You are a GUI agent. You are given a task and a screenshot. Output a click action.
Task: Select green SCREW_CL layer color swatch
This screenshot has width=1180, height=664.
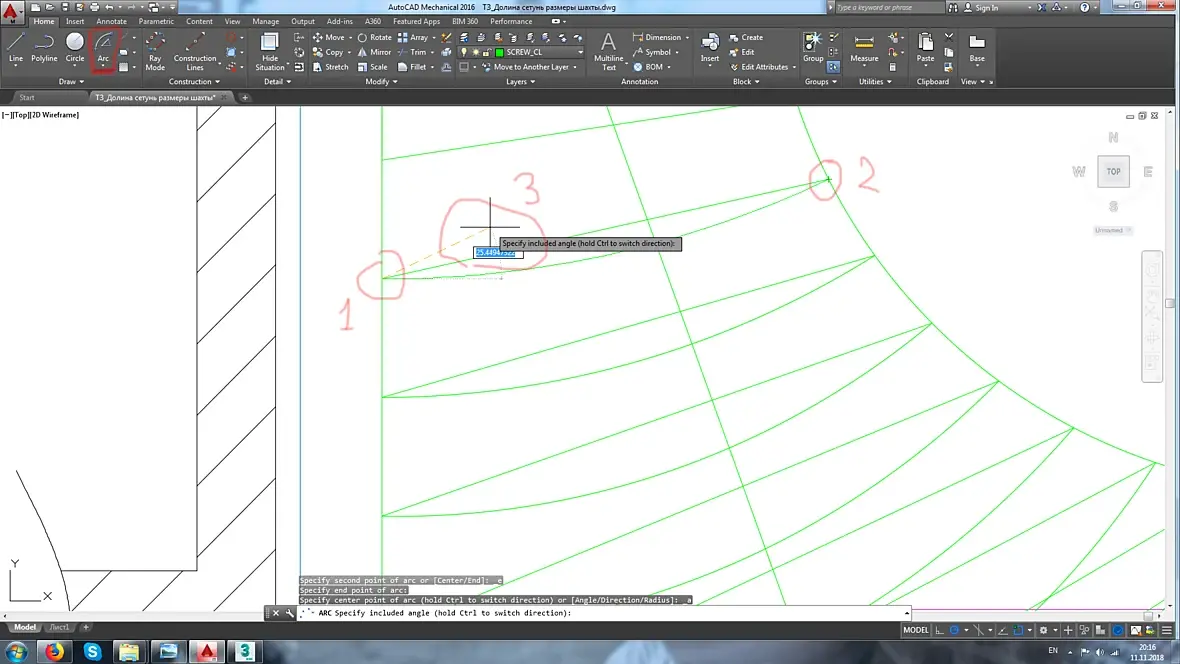(499, 52)
